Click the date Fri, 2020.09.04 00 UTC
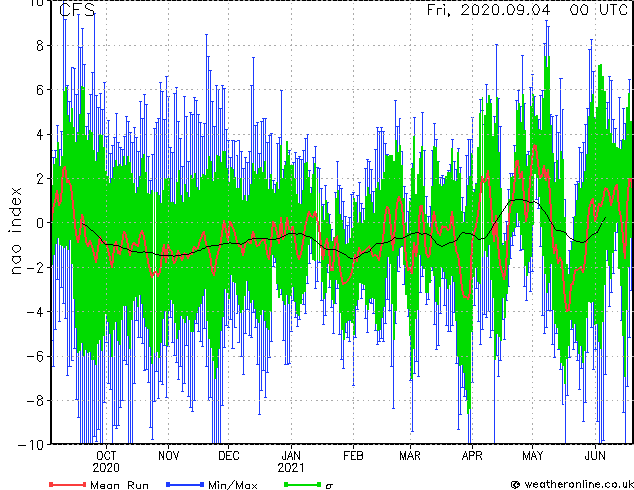Image resolution: width=634 pixels, height=490 pixels. [527, 10]
